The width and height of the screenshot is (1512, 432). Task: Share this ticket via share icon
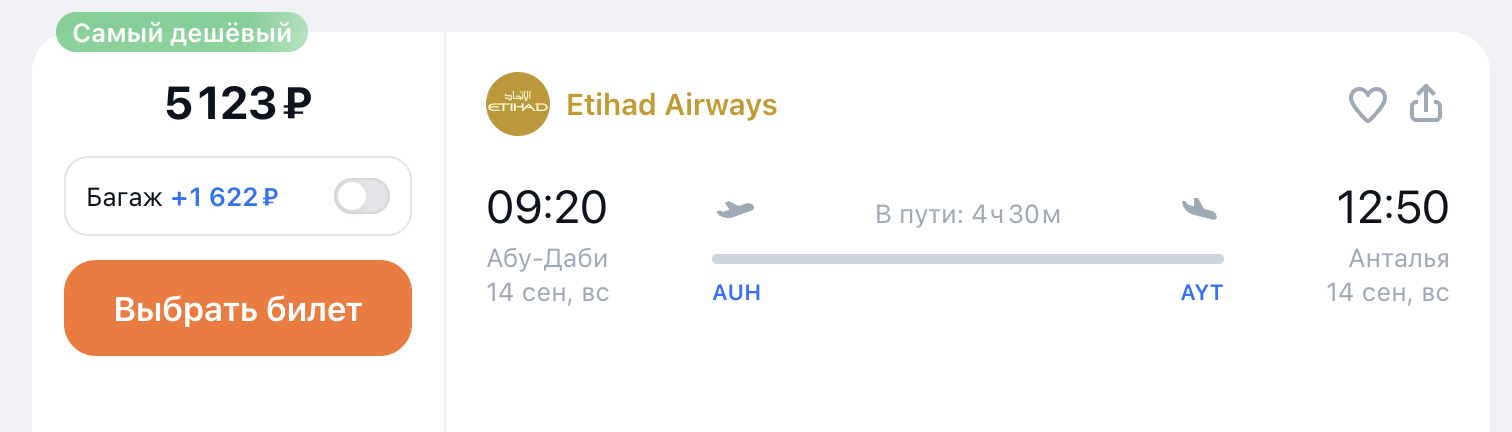(x=1427, y=104)
